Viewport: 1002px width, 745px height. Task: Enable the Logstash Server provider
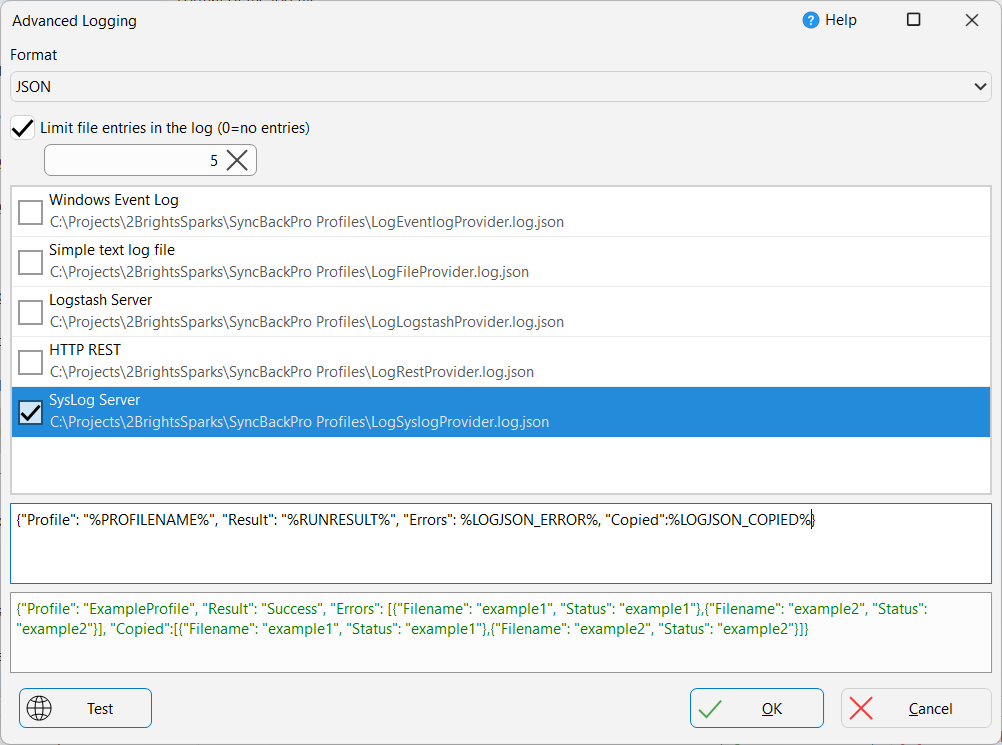[x=30, y=312]
